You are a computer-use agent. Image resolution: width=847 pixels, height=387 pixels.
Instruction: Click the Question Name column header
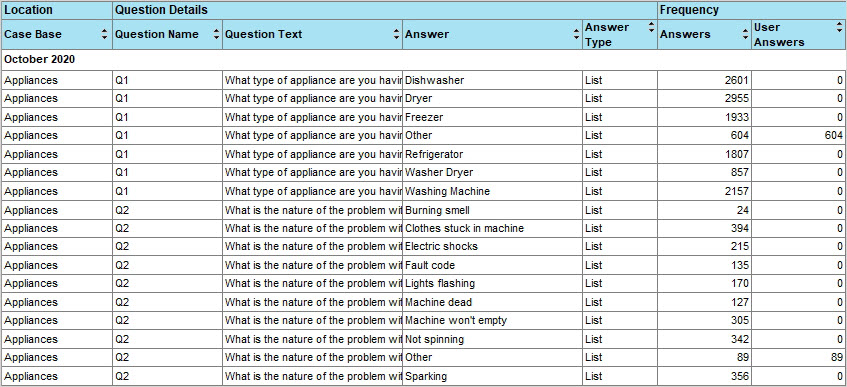click(x=167, y=35)
